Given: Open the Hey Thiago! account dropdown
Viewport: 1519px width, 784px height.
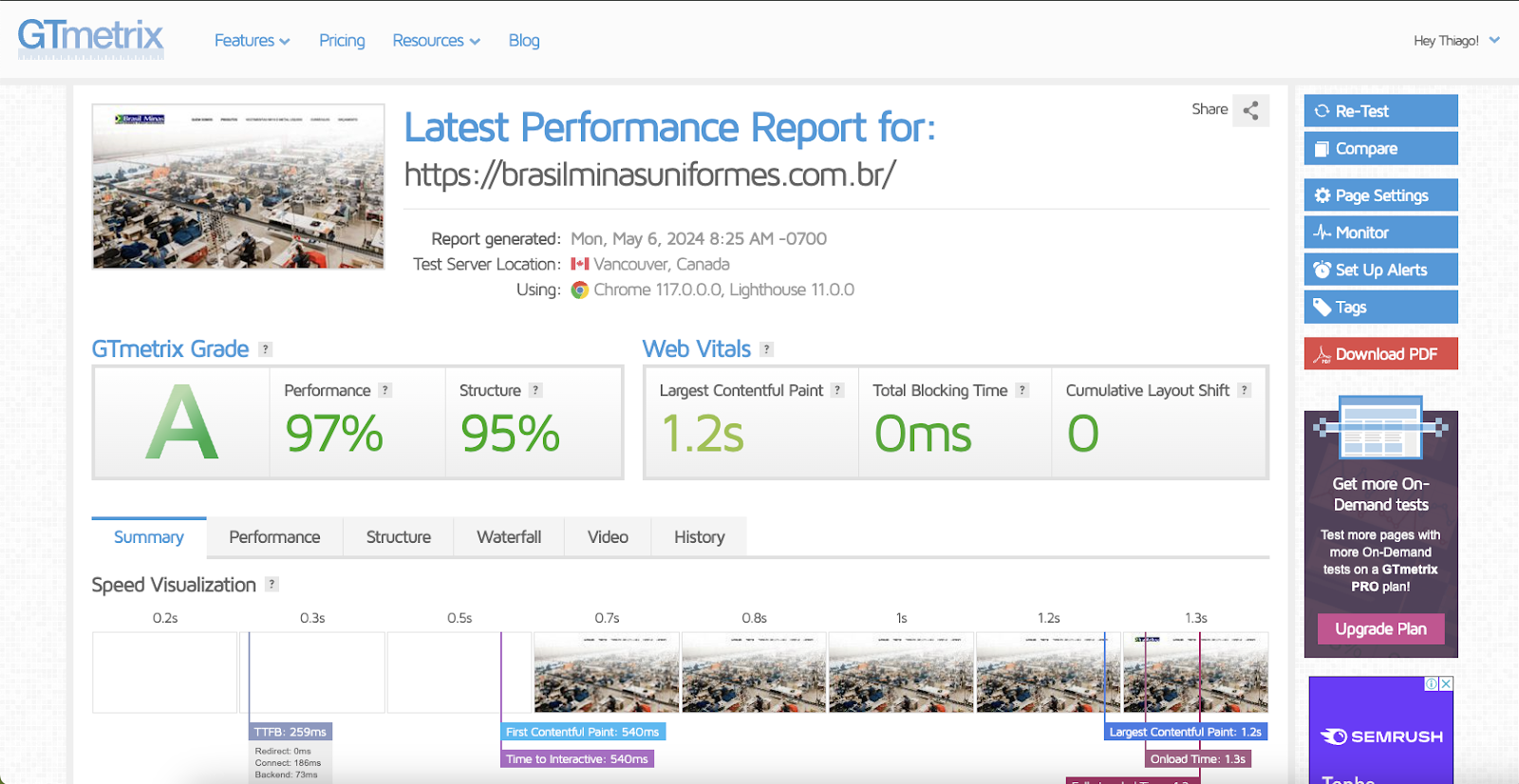Looking at the screenshot, I should click(x=1456, y=41).
